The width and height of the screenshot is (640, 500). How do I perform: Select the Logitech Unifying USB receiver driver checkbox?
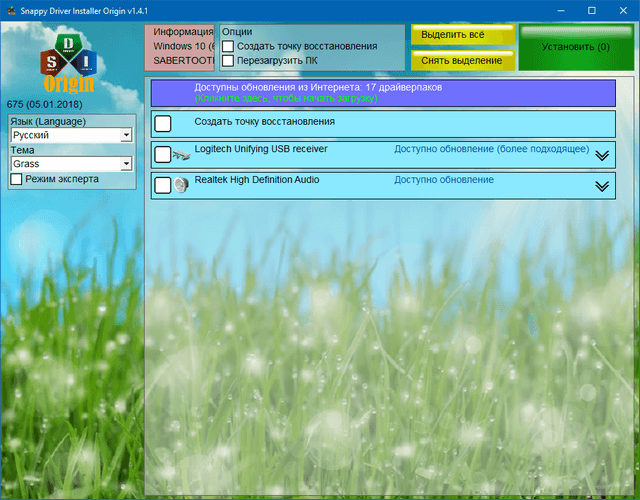tap(163, 155)
